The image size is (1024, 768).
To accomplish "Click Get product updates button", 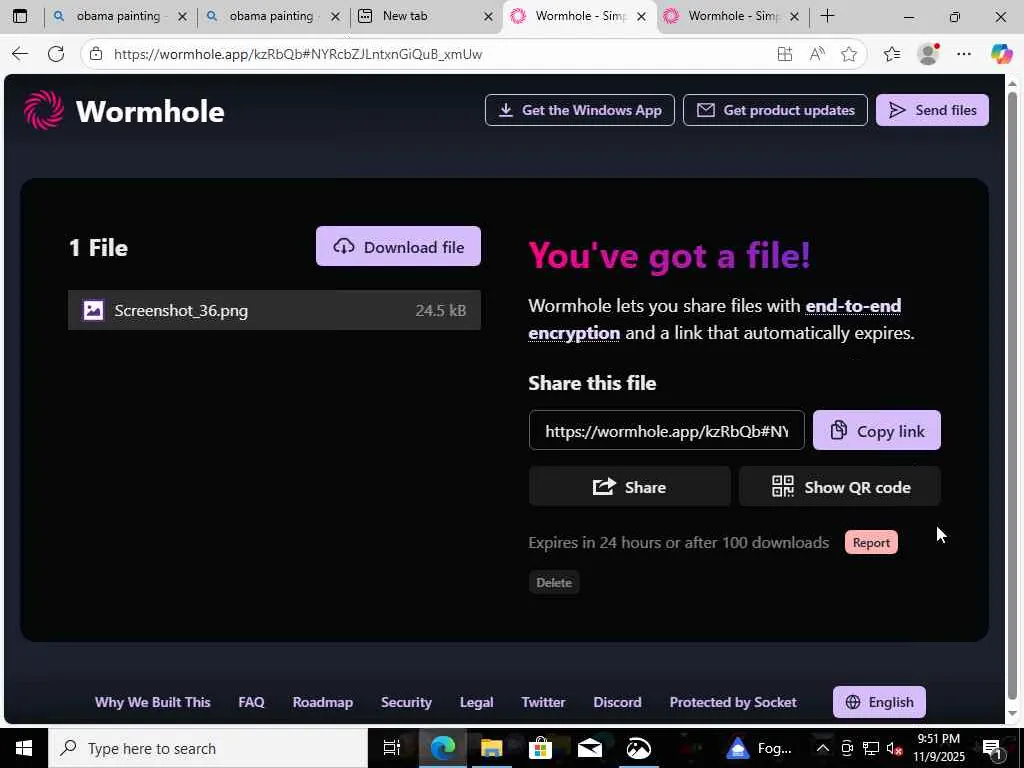I will click(775, 110).
